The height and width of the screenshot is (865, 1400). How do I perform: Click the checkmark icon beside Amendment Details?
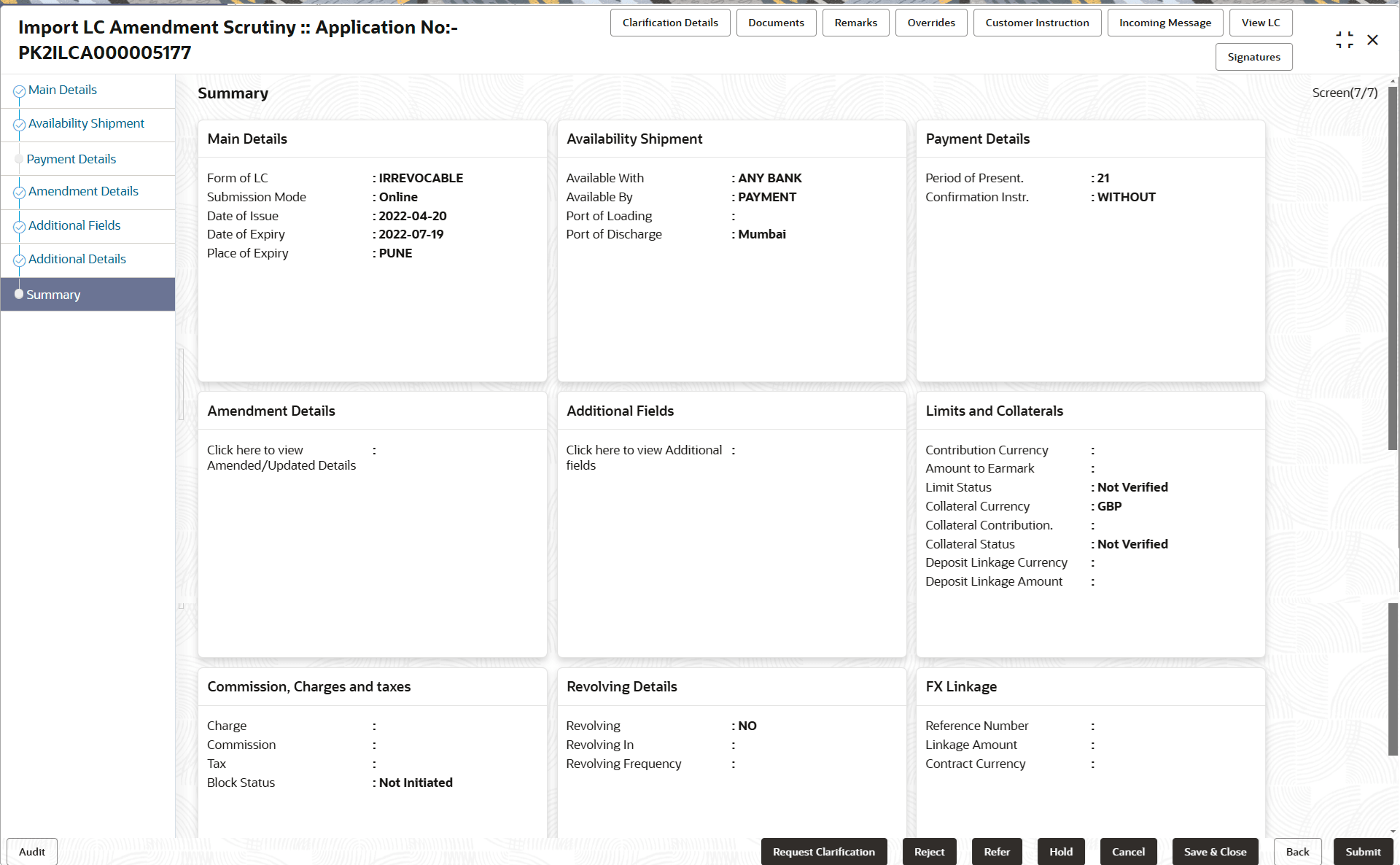tap(20, 193)
